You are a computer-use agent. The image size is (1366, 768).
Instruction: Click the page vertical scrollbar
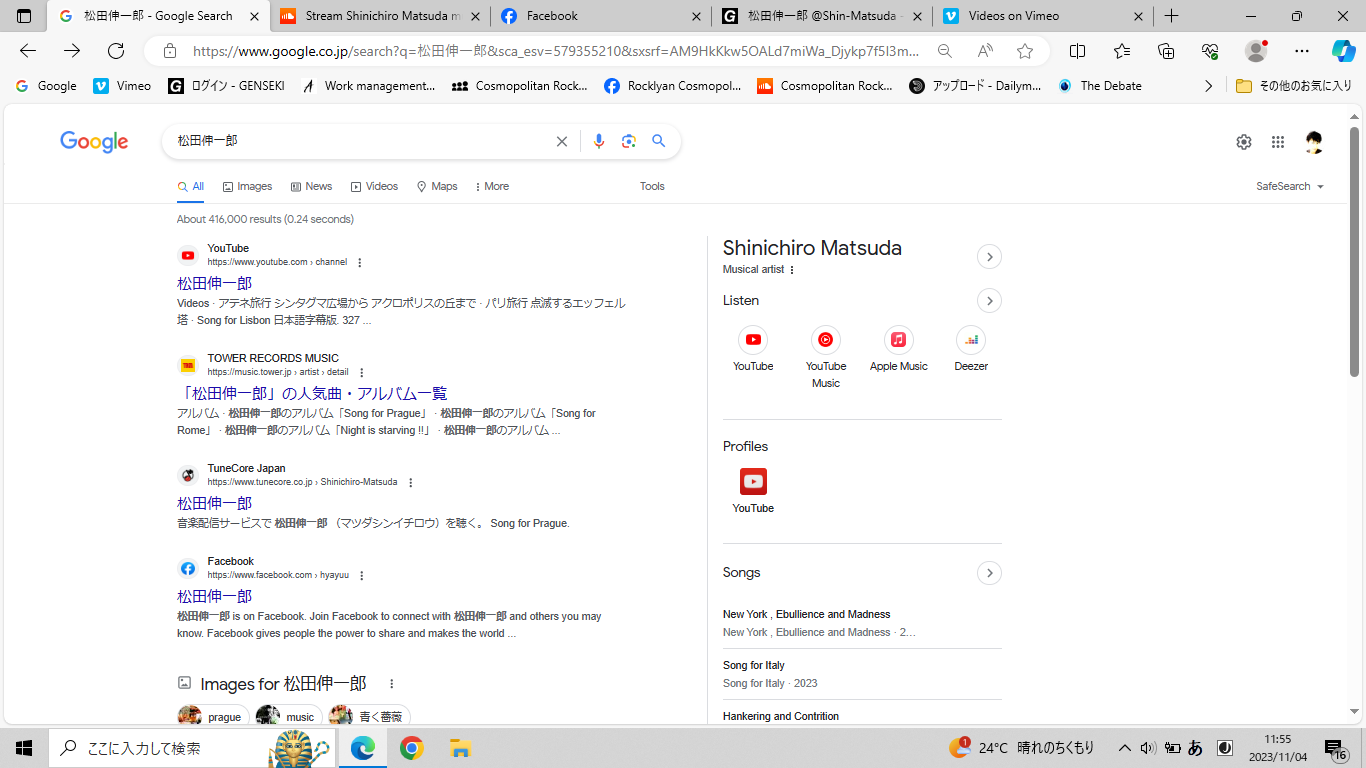[x=1355, y=250]
